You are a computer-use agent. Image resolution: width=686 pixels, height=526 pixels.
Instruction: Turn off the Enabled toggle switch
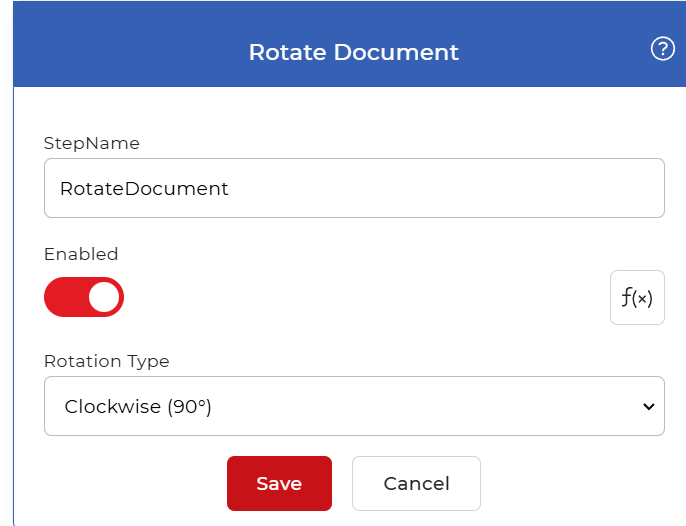click(84, 297)
